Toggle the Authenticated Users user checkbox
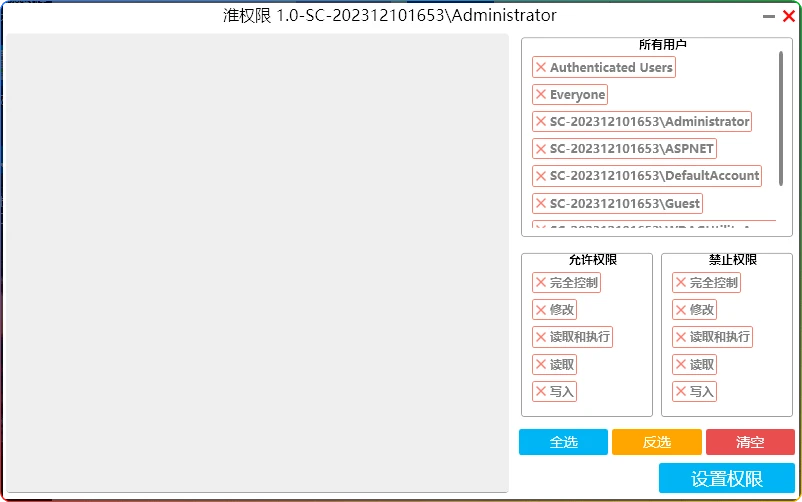802x502 pixels. pos(604,68)
